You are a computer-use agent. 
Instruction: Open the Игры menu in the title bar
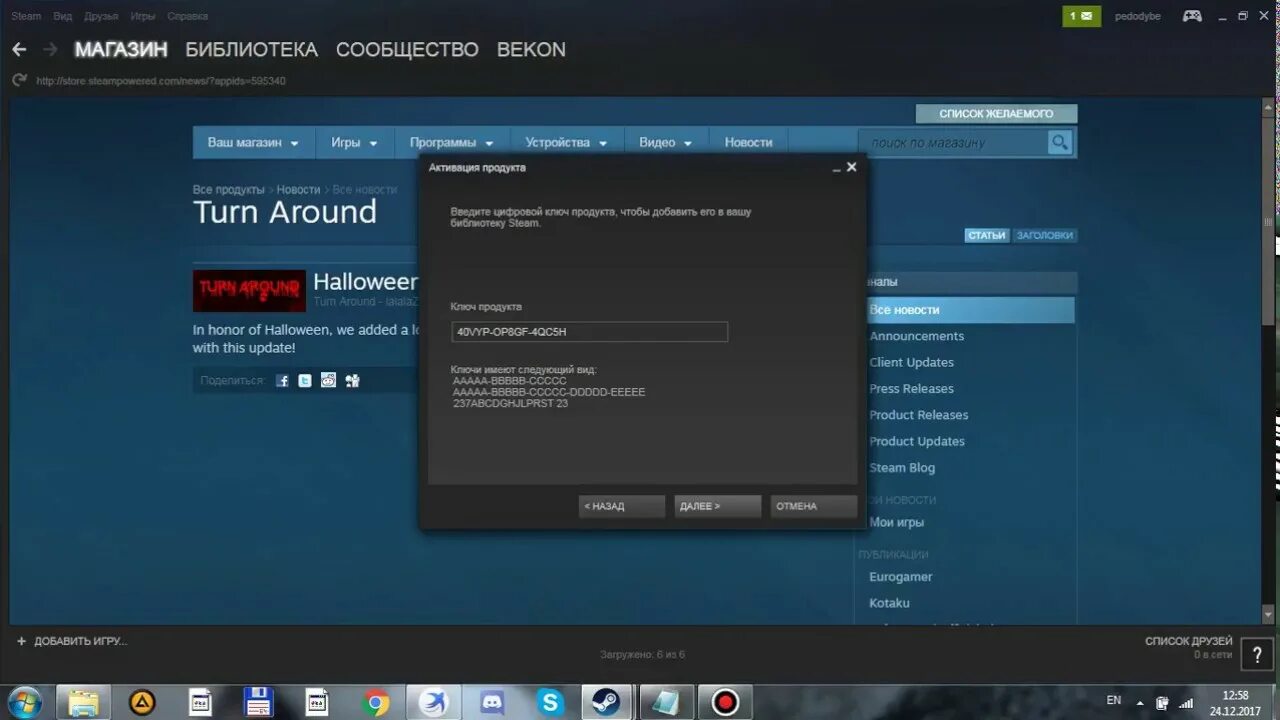pyautogui.click(x=143, y=16)
